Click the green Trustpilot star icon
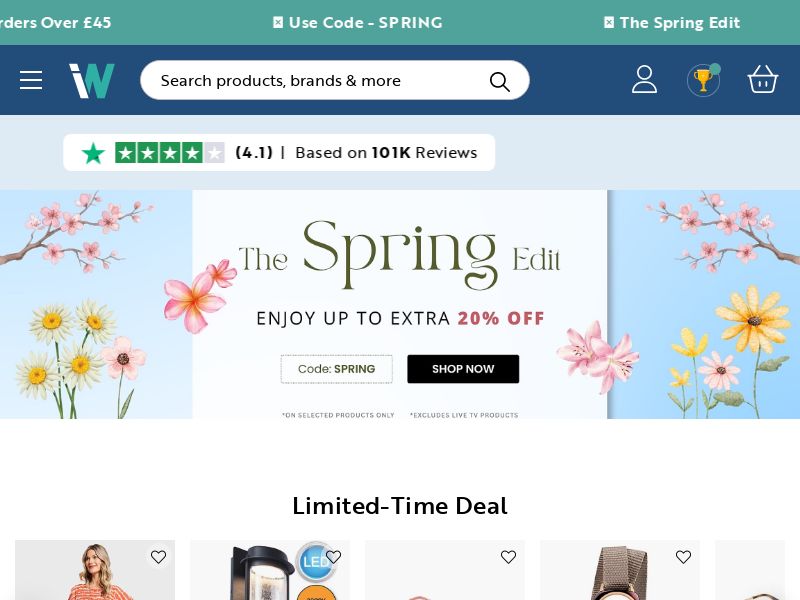Image resolution: width=800 pixels, height=600 pixels. [93, 153]
